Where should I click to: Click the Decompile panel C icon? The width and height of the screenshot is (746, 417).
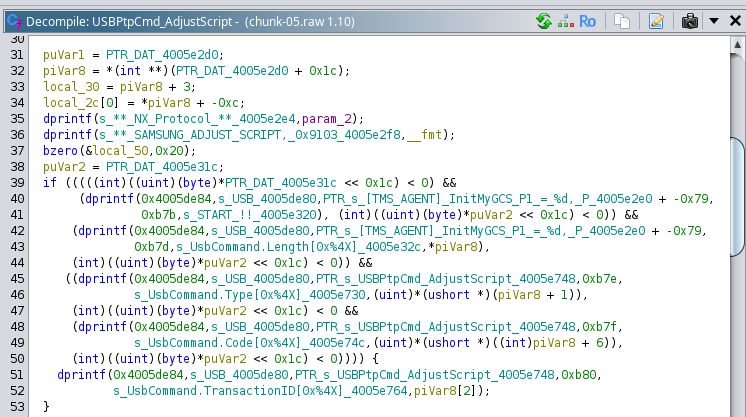(x=14, y=21)
